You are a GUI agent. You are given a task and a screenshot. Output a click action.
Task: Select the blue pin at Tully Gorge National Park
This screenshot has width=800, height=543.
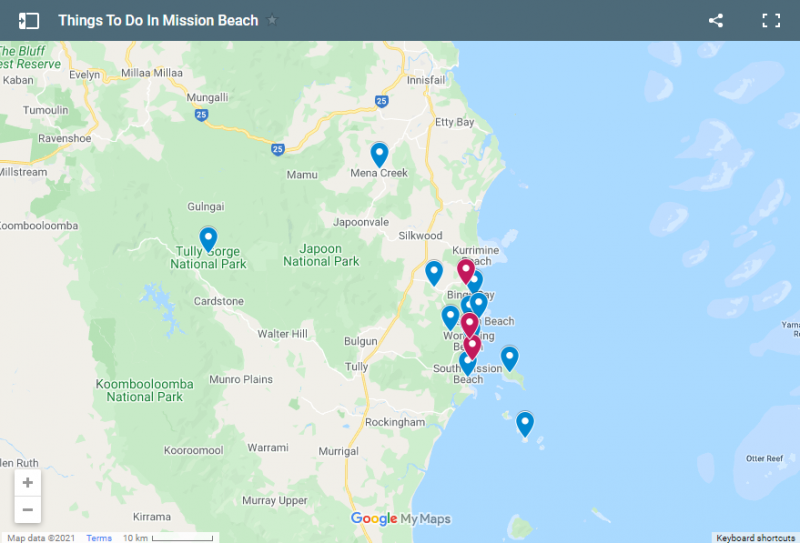pyautogui.click(x=208, y=239)
